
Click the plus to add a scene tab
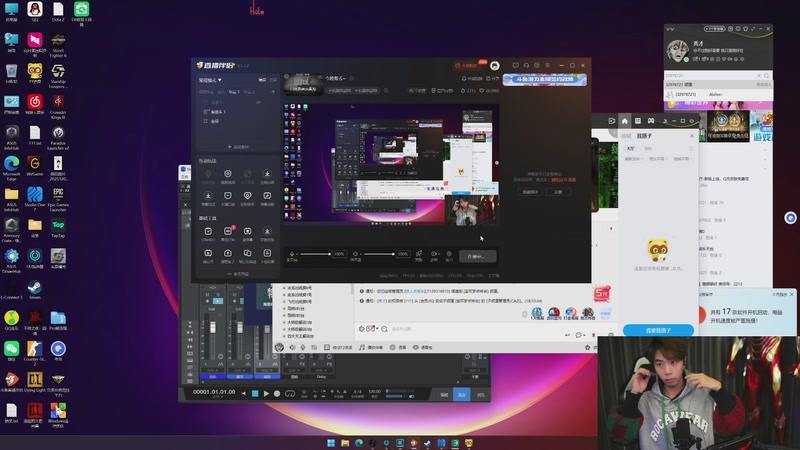273,92
